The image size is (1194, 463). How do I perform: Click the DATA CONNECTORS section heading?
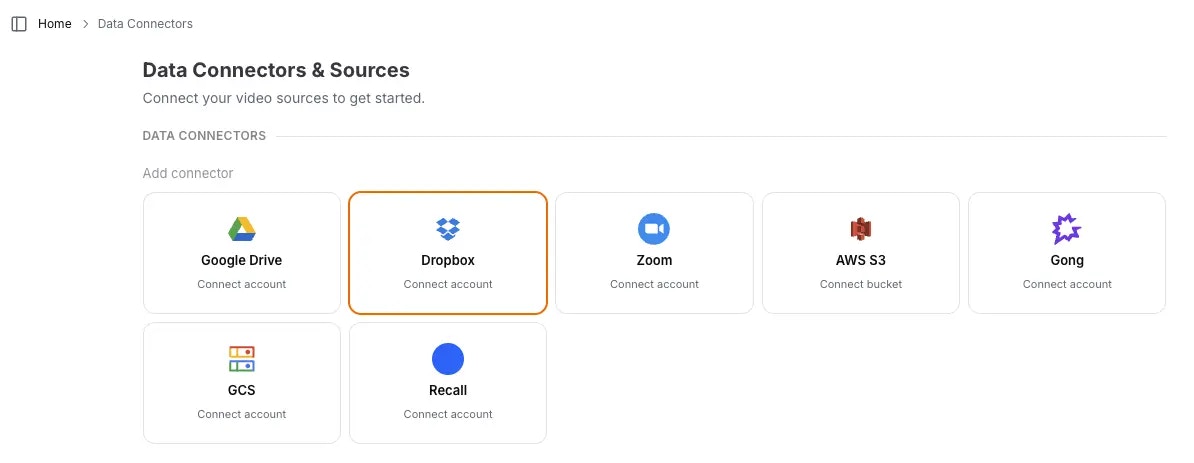[x=204, y=136]
